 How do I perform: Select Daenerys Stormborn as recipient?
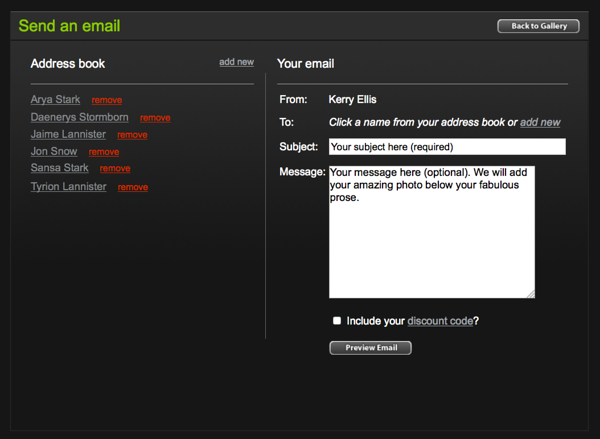[x=80, y=117]
